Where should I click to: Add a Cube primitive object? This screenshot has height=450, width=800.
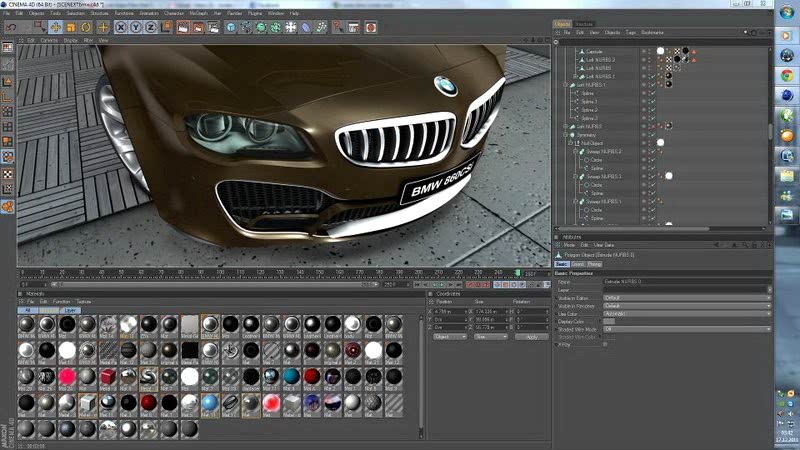click(231, 27)
